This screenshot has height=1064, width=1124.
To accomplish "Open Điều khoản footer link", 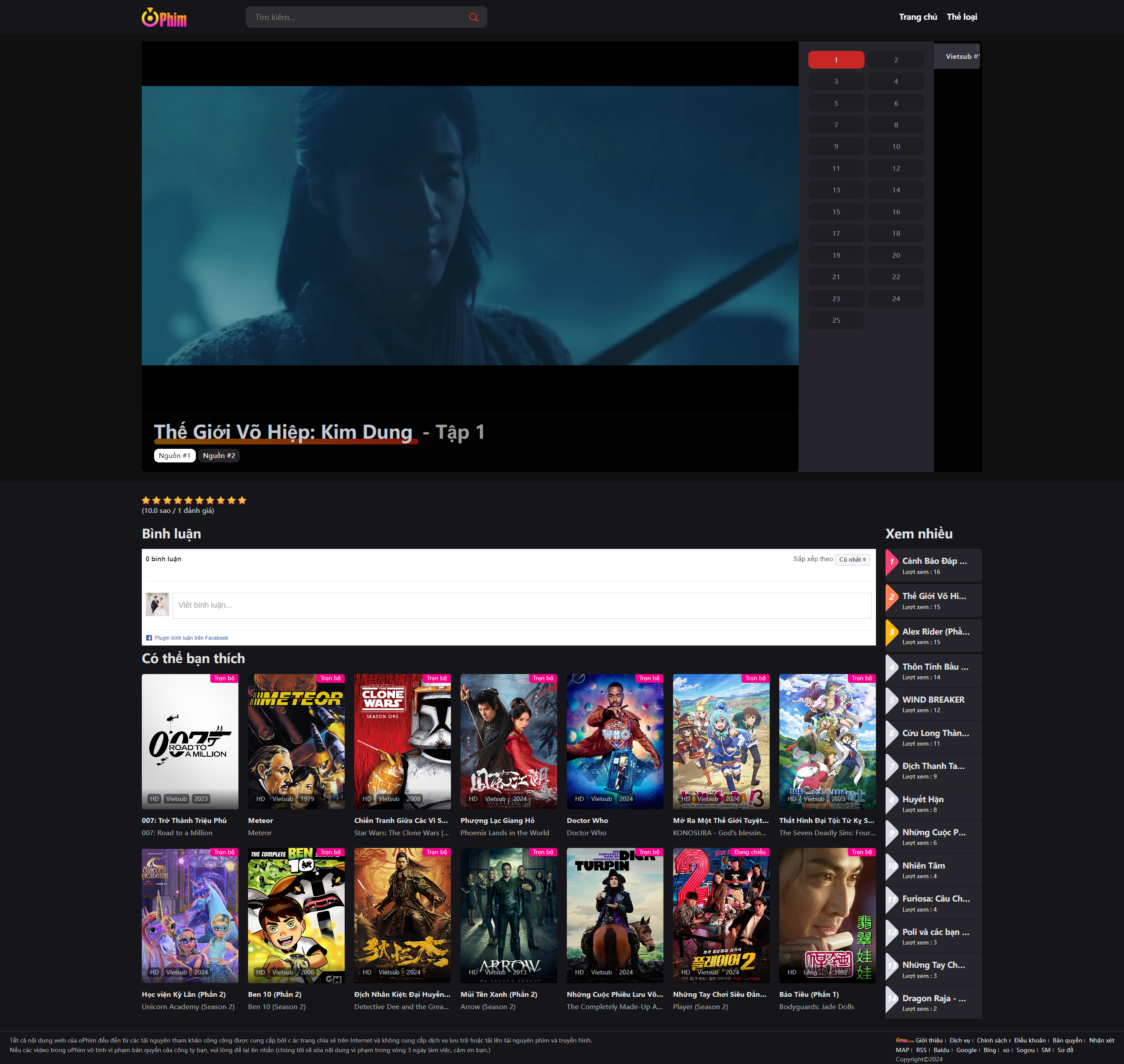I will (x=1029, y=1040).
